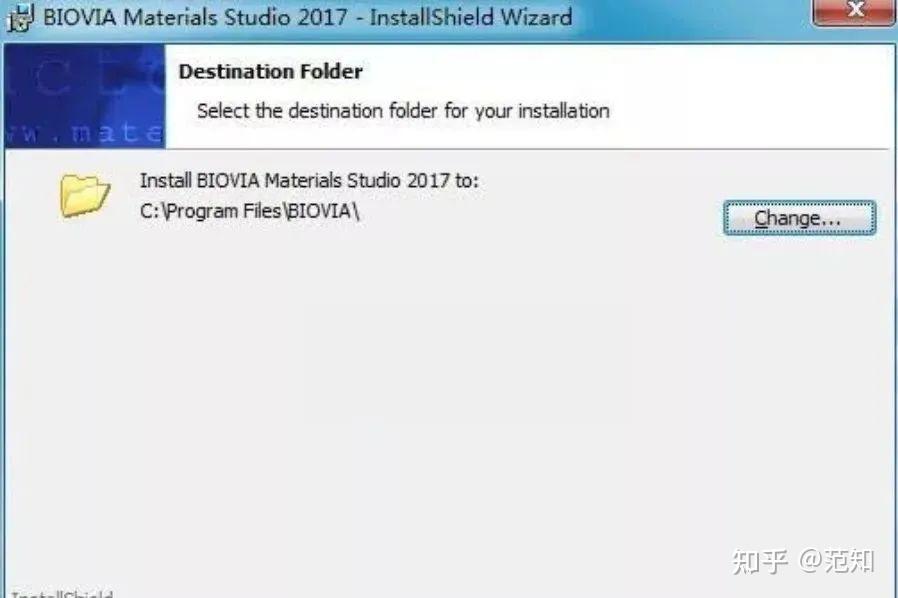The height and width of the screenshot is (598, 898).
Task: Close the InstallShield Wizard window
Action: pos(855,11)
